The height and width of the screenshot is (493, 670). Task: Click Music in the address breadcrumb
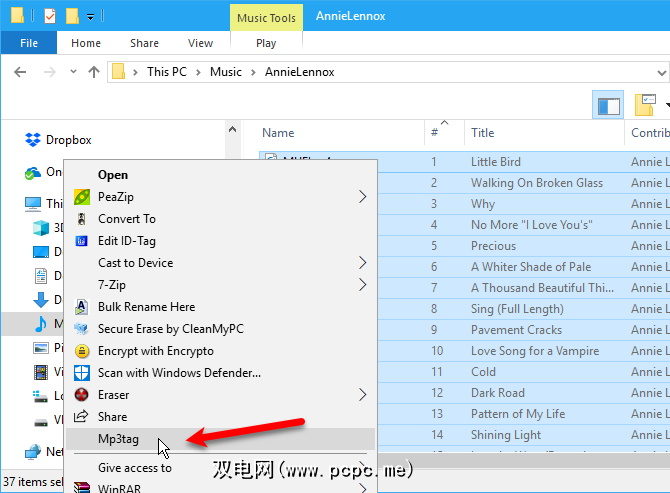(227, 72)
